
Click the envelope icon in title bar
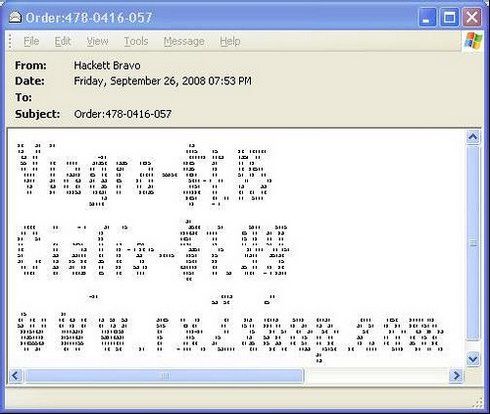(15, 17)
